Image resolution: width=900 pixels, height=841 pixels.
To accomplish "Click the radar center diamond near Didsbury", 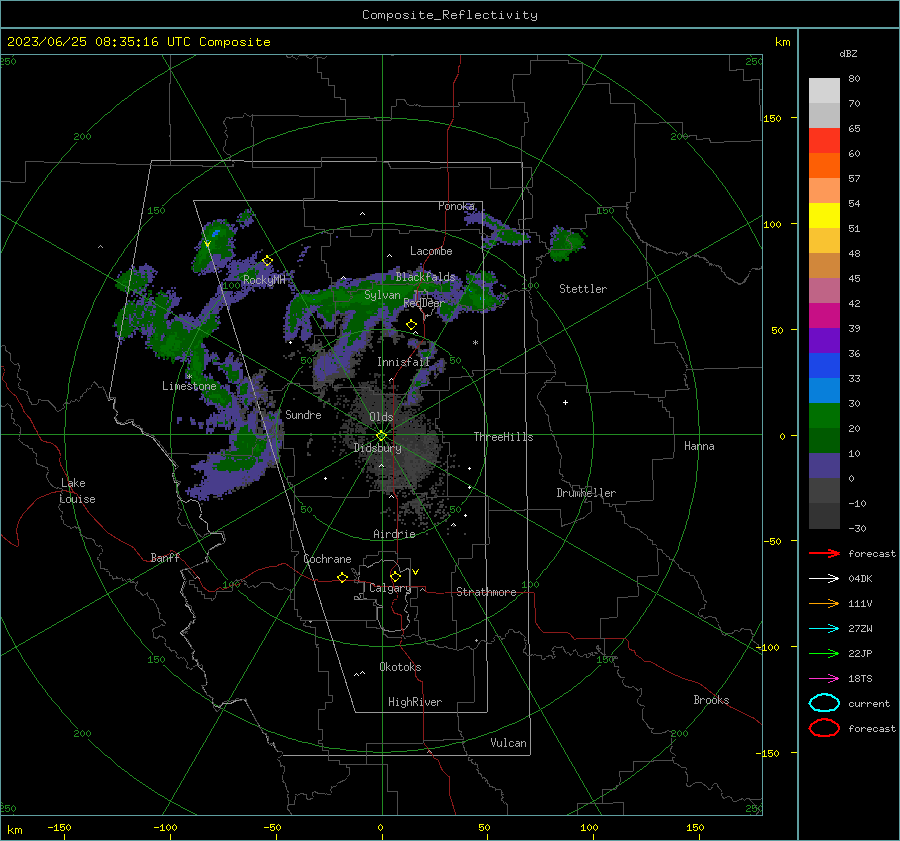I will pos(381,436).
